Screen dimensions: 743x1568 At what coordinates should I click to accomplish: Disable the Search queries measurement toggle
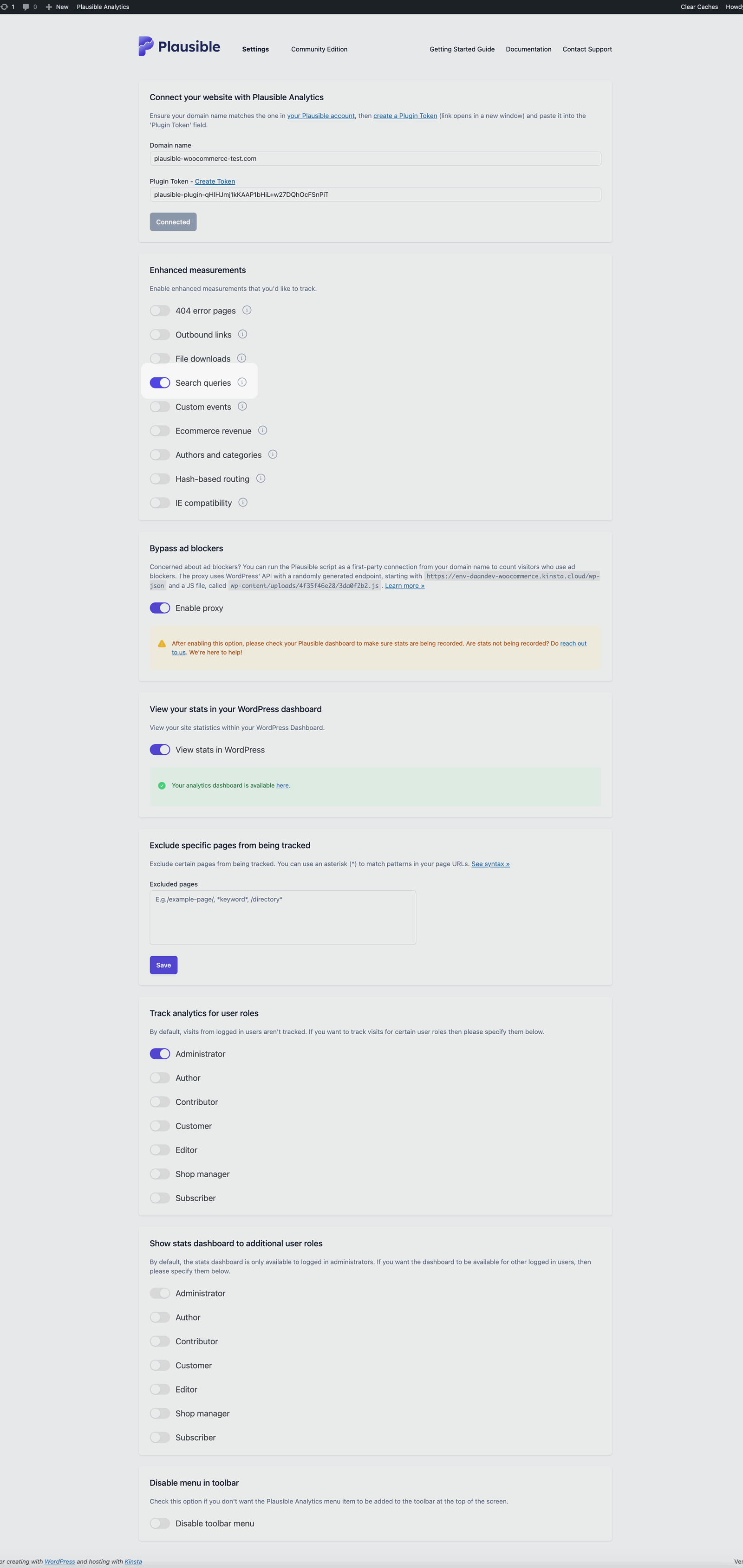[x=160, y=382]
